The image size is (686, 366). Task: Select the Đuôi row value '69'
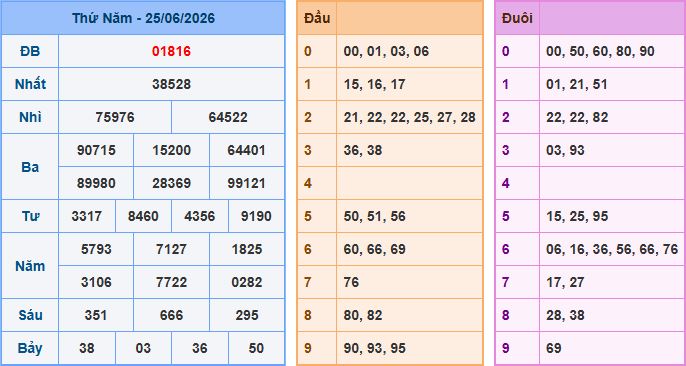click(x=554, y=349)
